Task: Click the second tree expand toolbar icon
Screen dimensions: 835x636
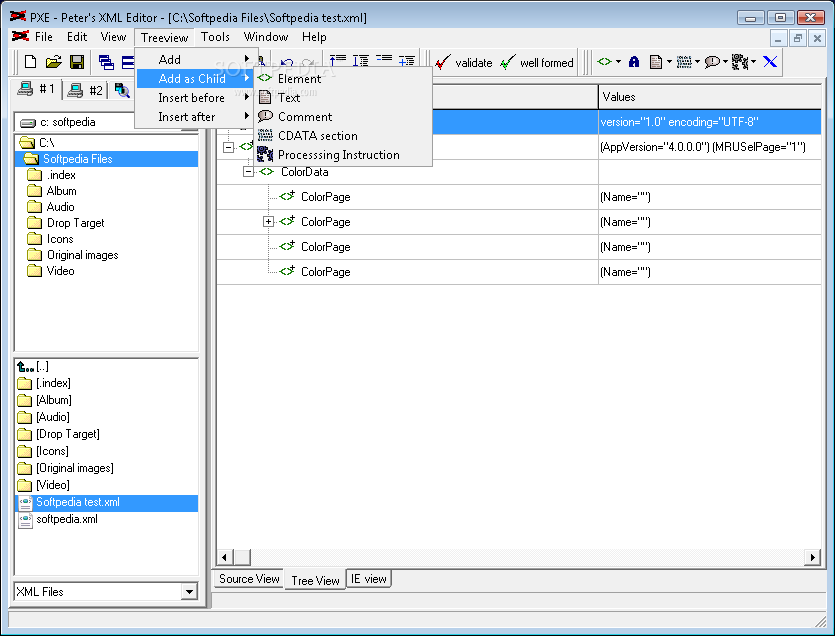Action: point(361,60)
